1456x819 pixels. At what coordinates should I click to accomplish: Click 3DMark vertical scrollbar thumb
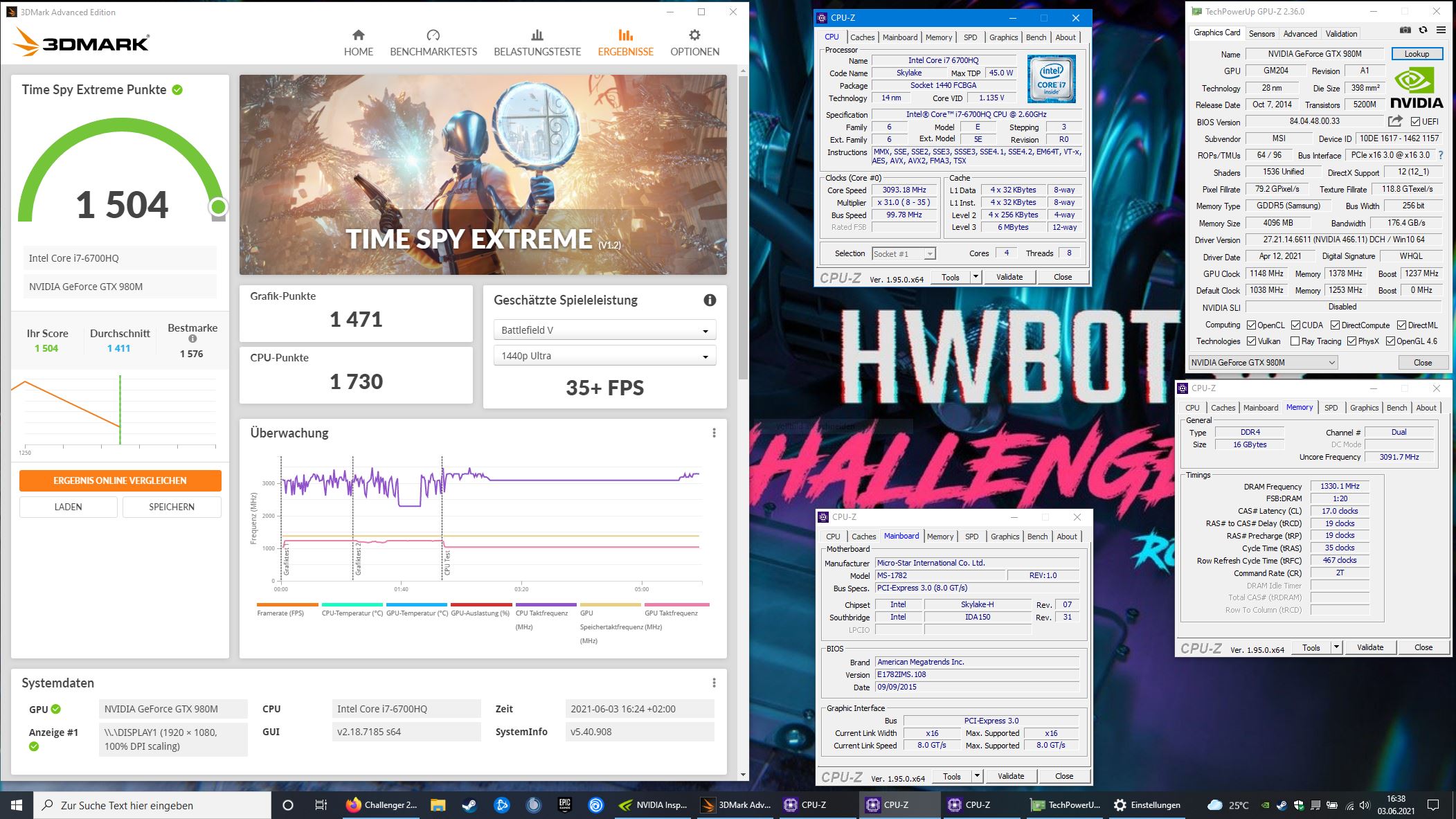(744, 228)
